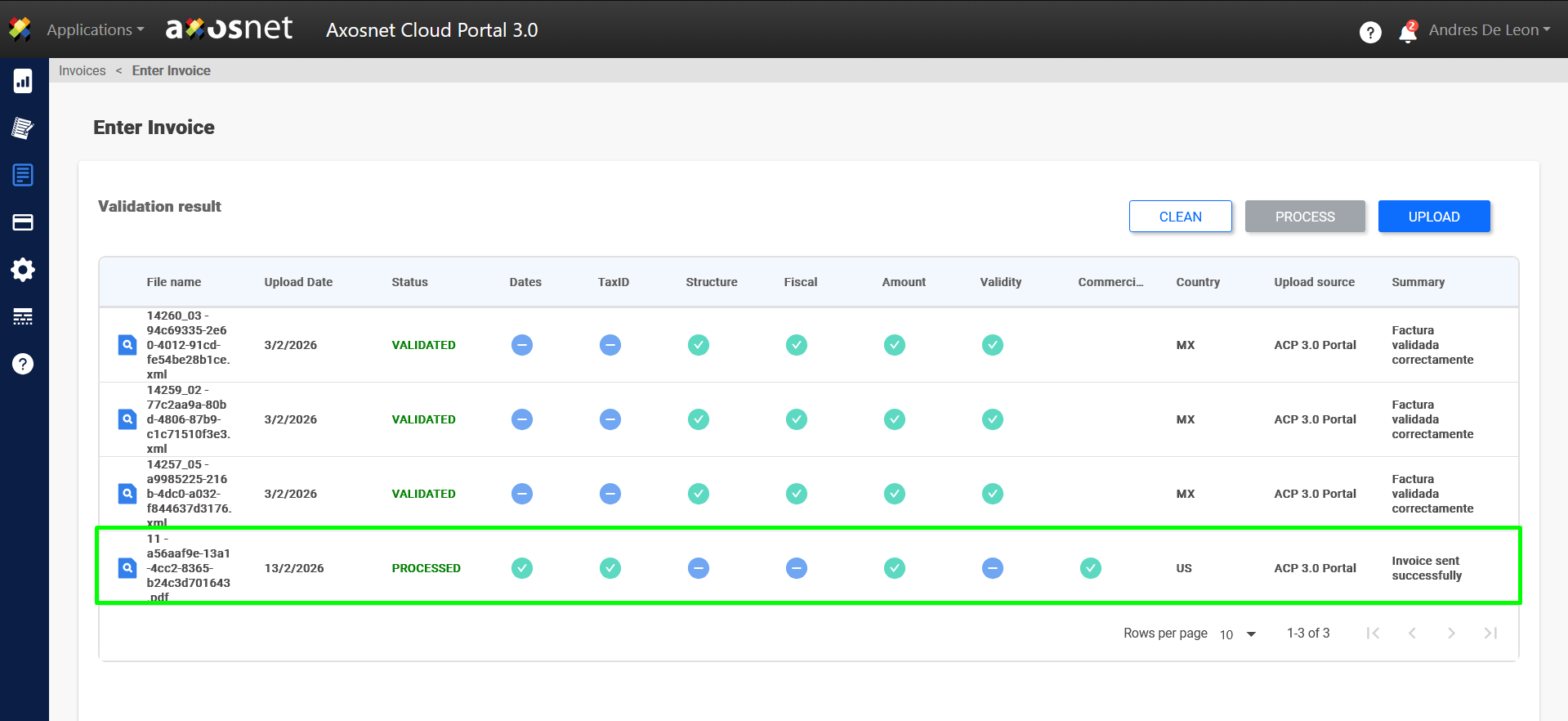Screen dimensions: 1568x721
Task: Click the Status column header
Action: [409, 282]
